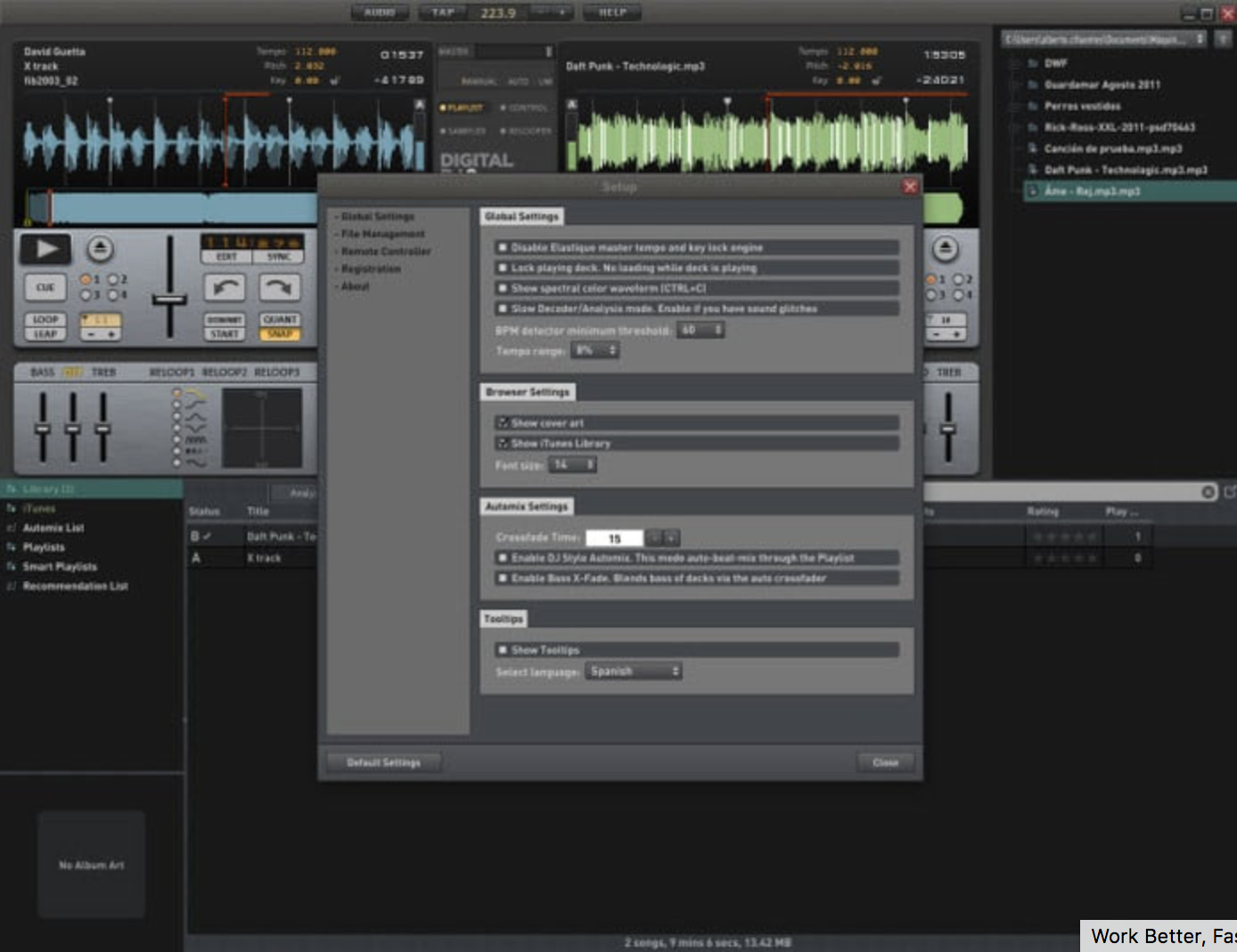This screenshot has width=1237, height=952.
Task: Click the eject icon on the left deck
Action: tap(101, 250)
